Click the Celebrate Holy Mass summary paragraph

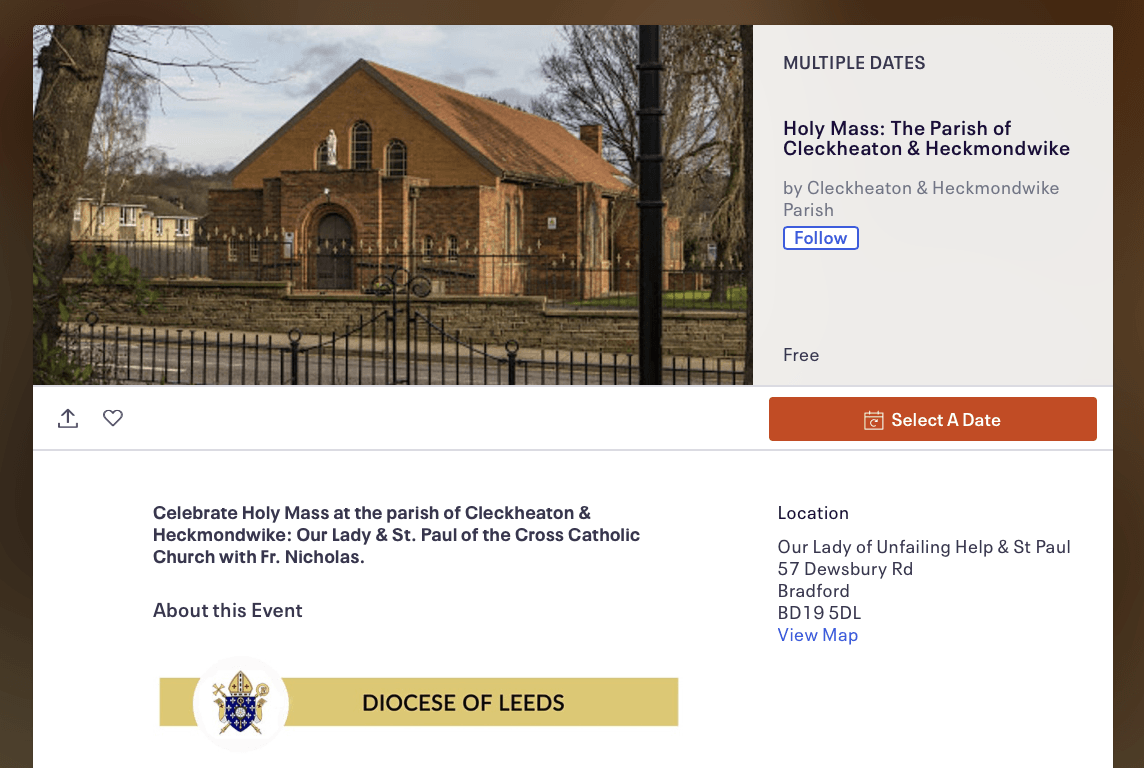(396, 535)
